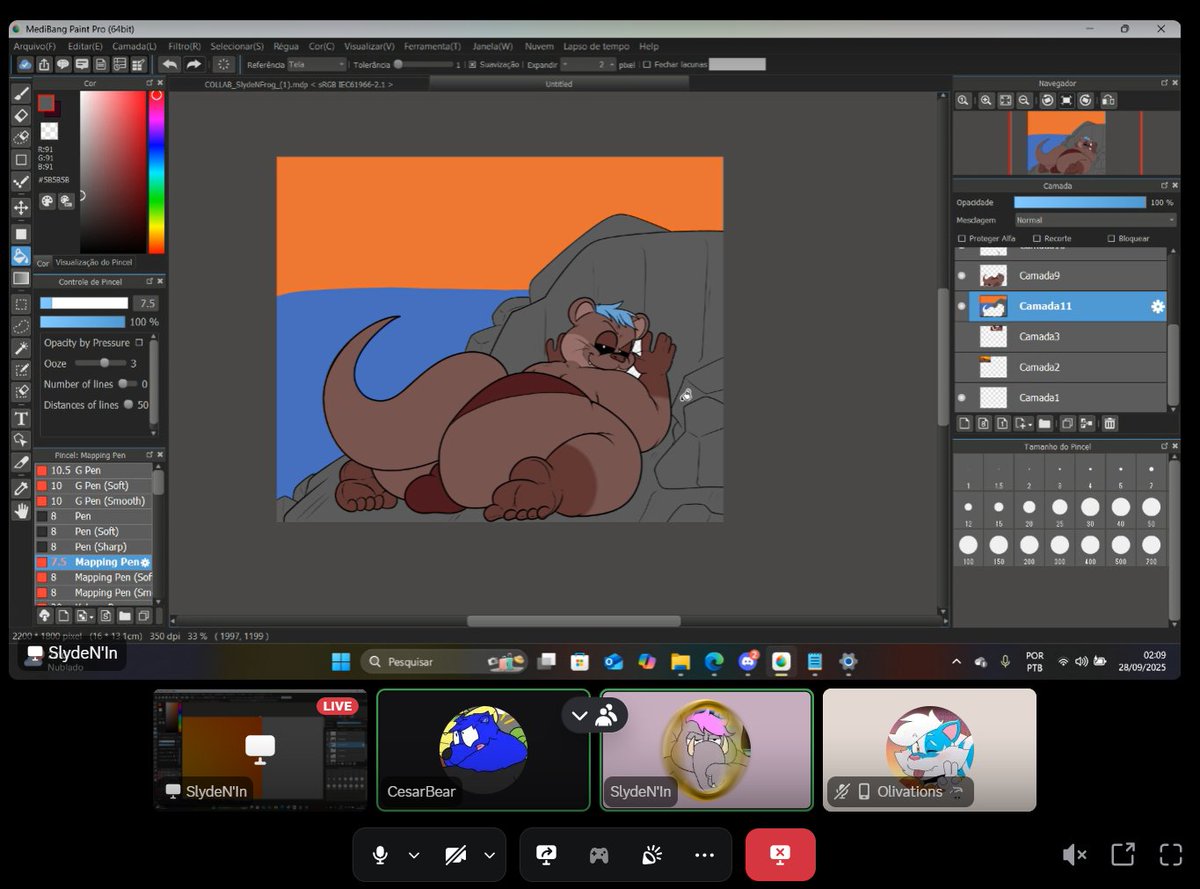This screenshot has width=1200, height=889.
Task: Open Camada11 layer settings gear
Action: click(1157, 307)
